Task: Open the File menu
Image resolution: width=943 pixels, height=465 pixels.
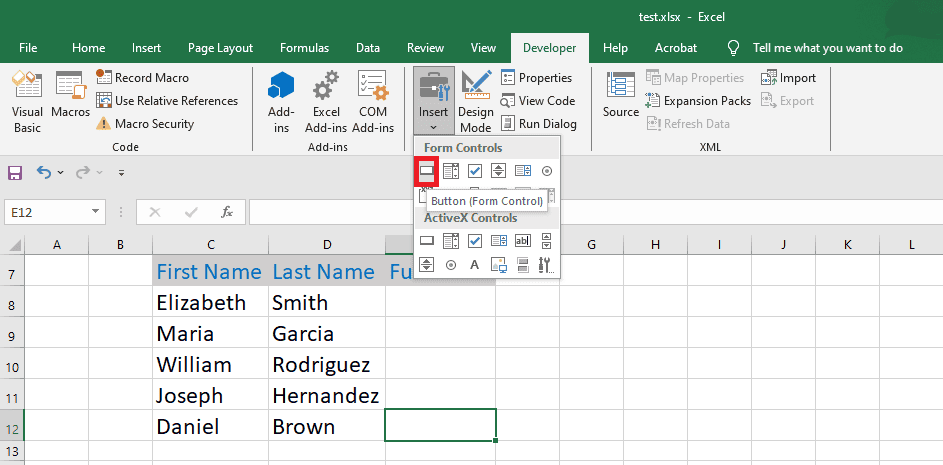Action: coord(28,48)
